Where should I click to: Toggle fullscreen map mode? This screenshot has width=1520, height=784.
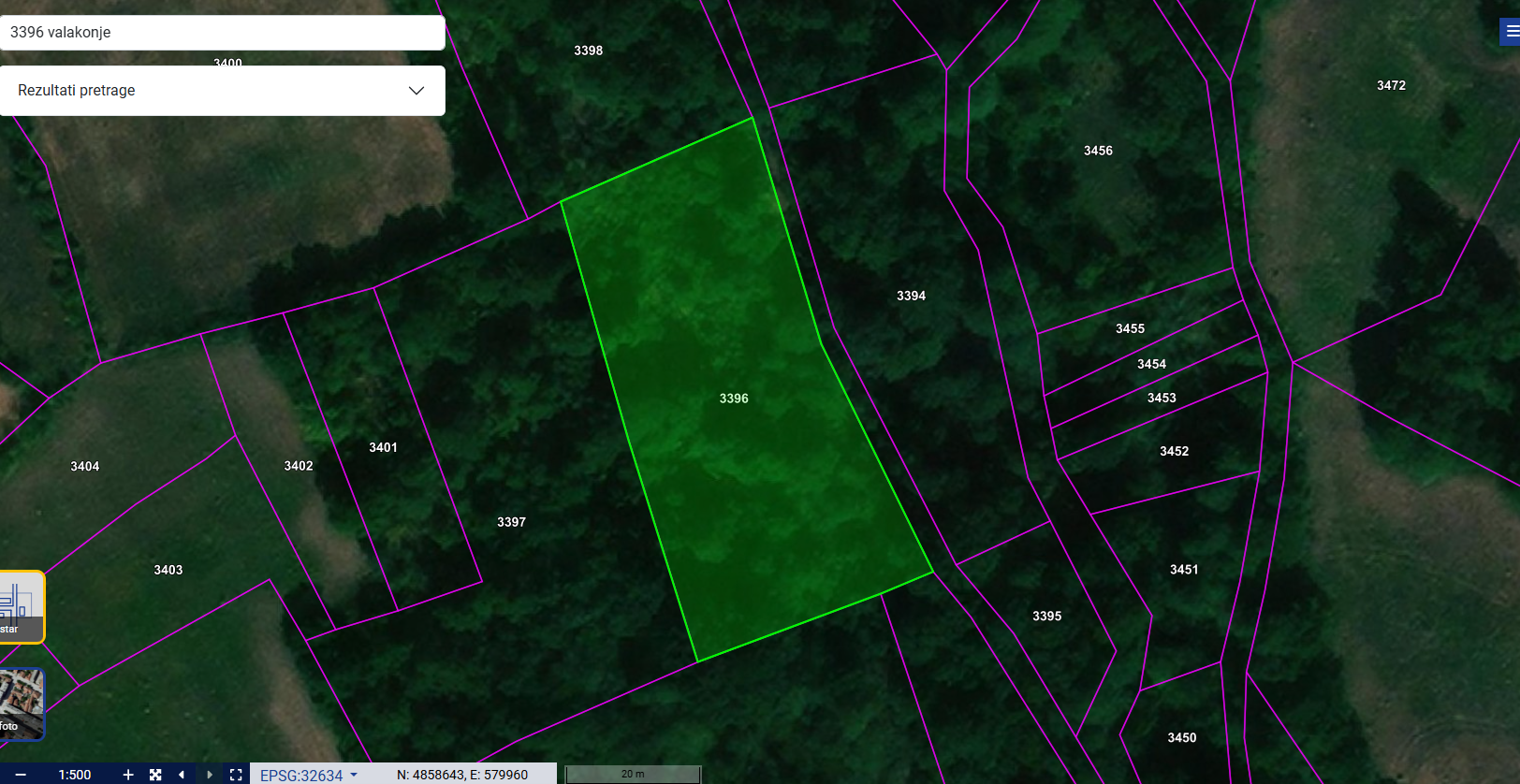[x=236, y=775]
